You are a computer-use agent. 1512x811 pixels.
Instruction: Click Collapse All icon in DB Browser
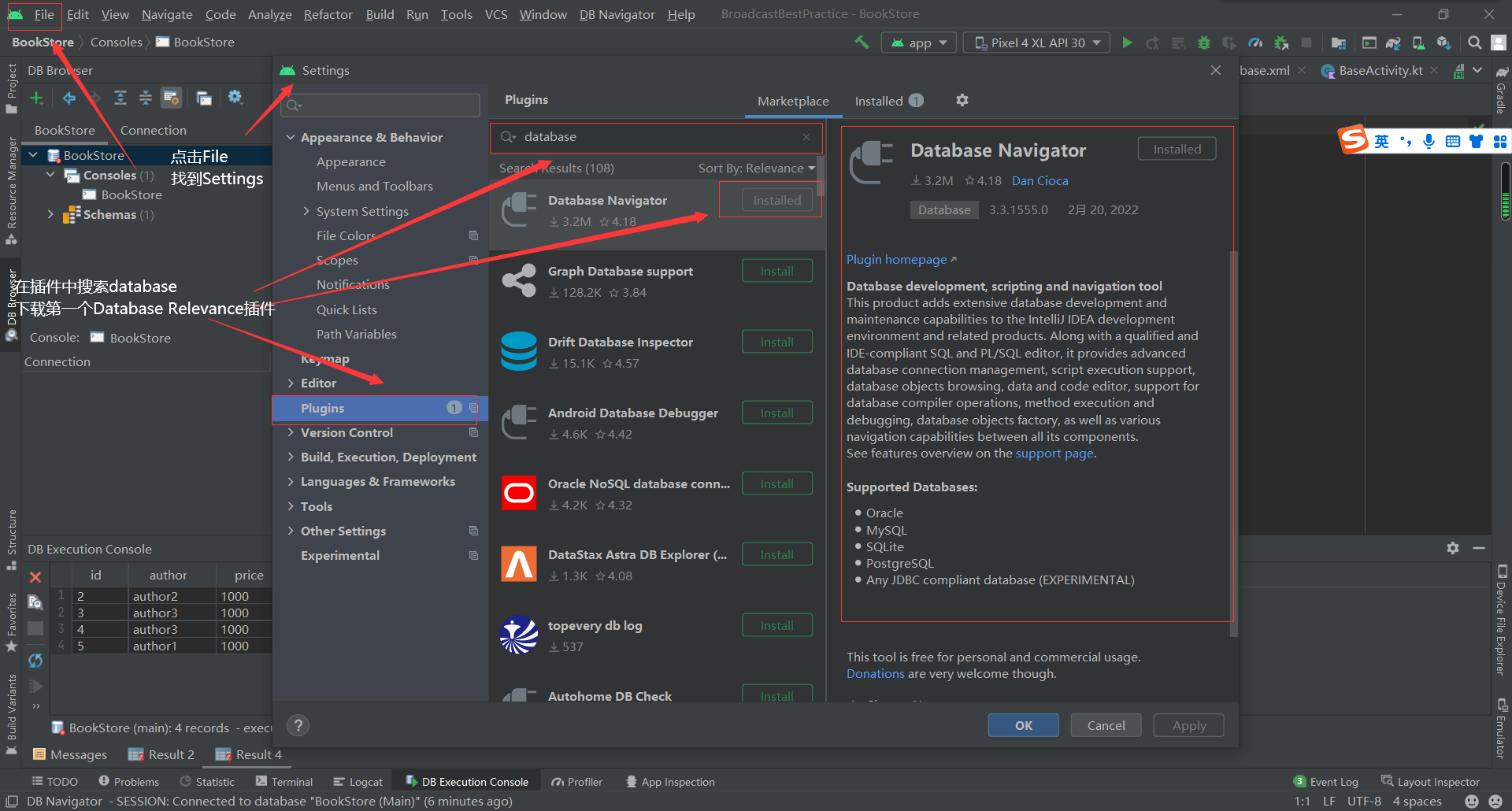click(x=146, y=98)
